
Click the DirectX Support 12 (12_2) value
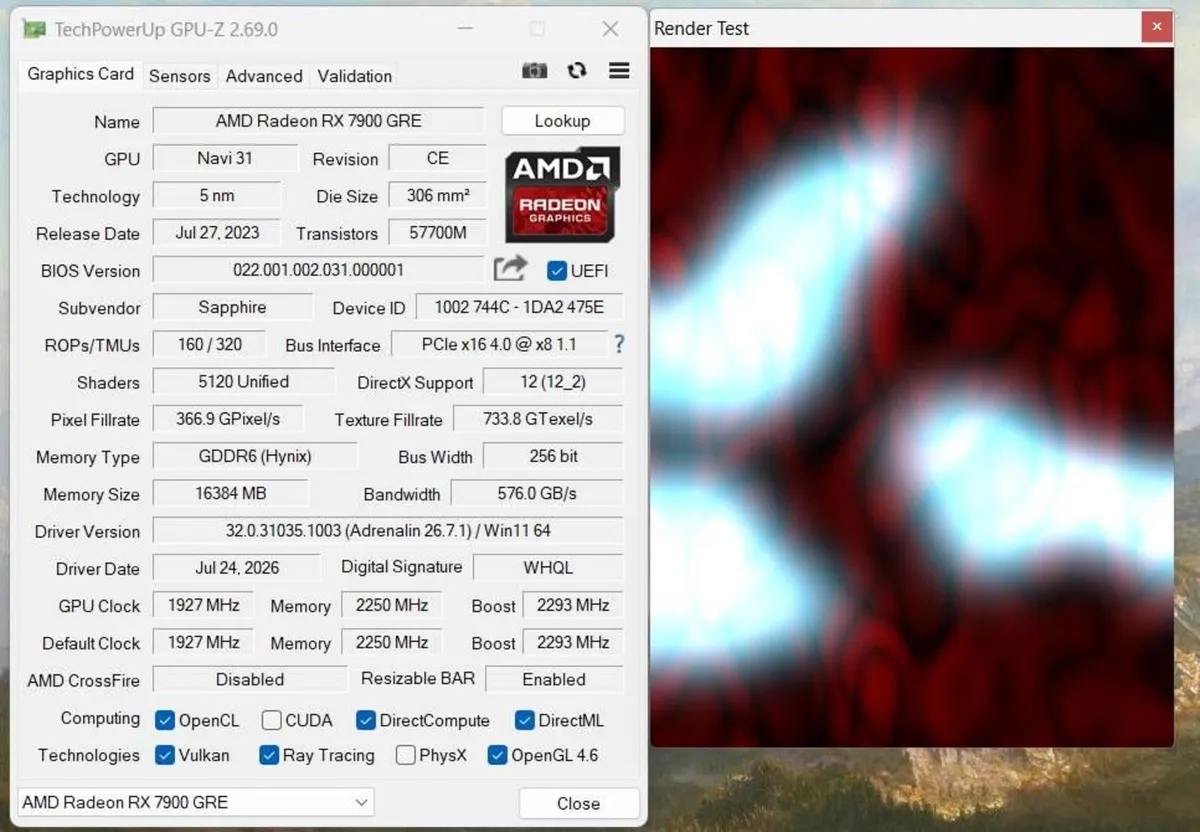(x=553, y=382)
